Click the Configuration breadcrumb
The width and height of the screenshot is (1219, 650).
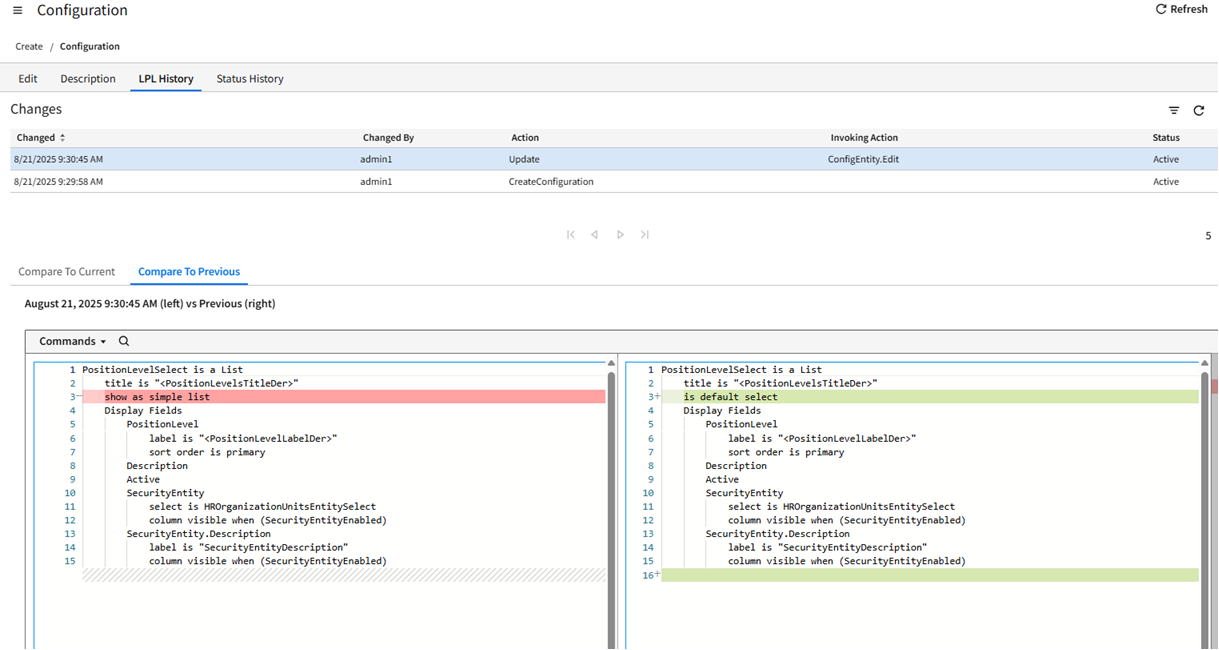(x=90, y=46)
